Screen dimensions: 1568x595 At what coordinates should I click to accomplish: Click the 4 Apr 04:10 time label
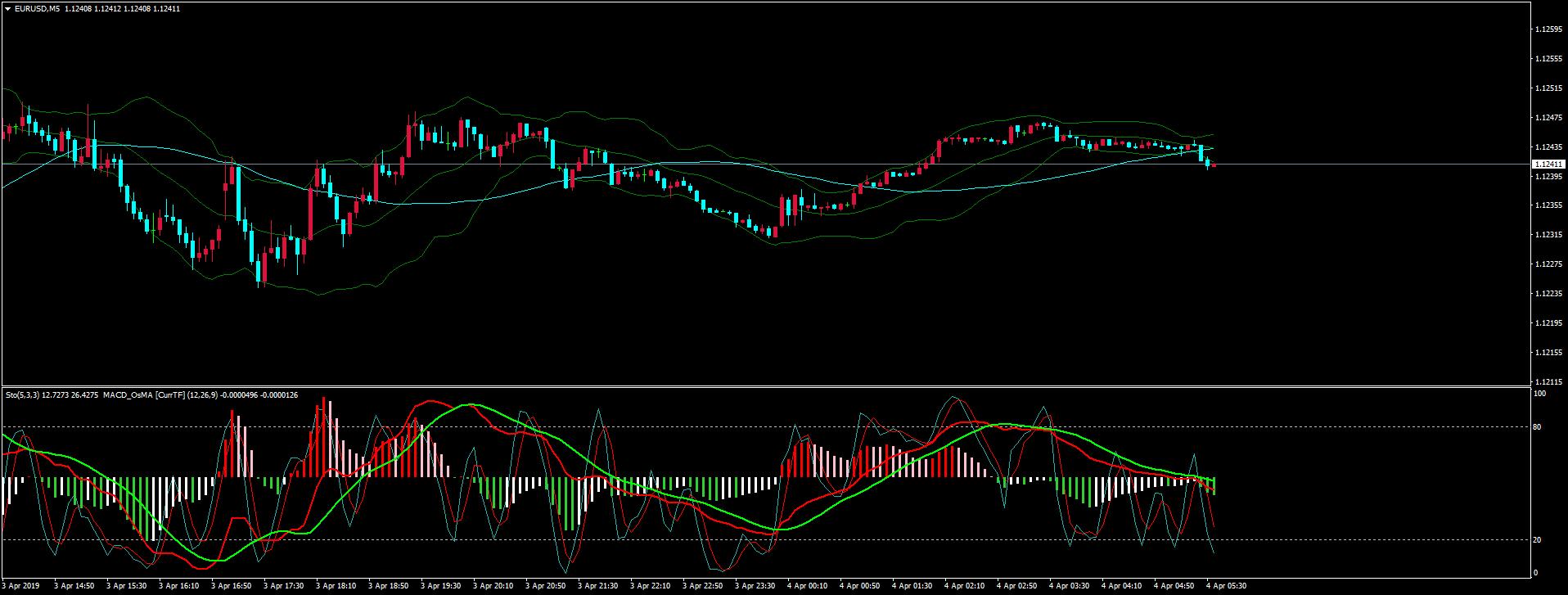[x=1121, y=586]
